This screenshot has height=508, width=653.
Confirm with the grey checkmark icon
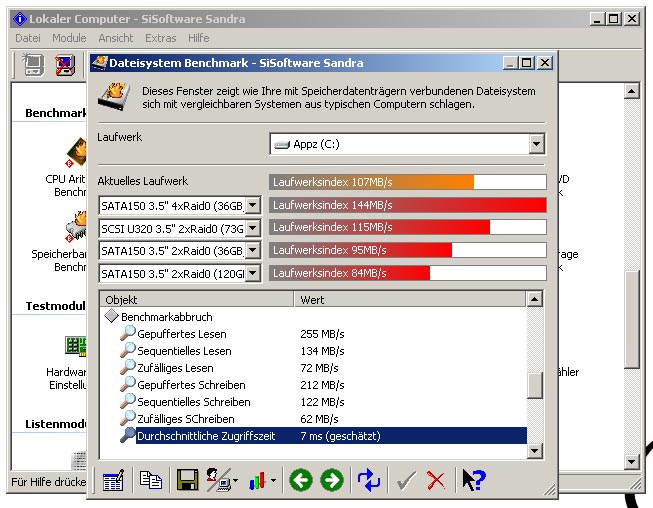click(x=406, y=481)
